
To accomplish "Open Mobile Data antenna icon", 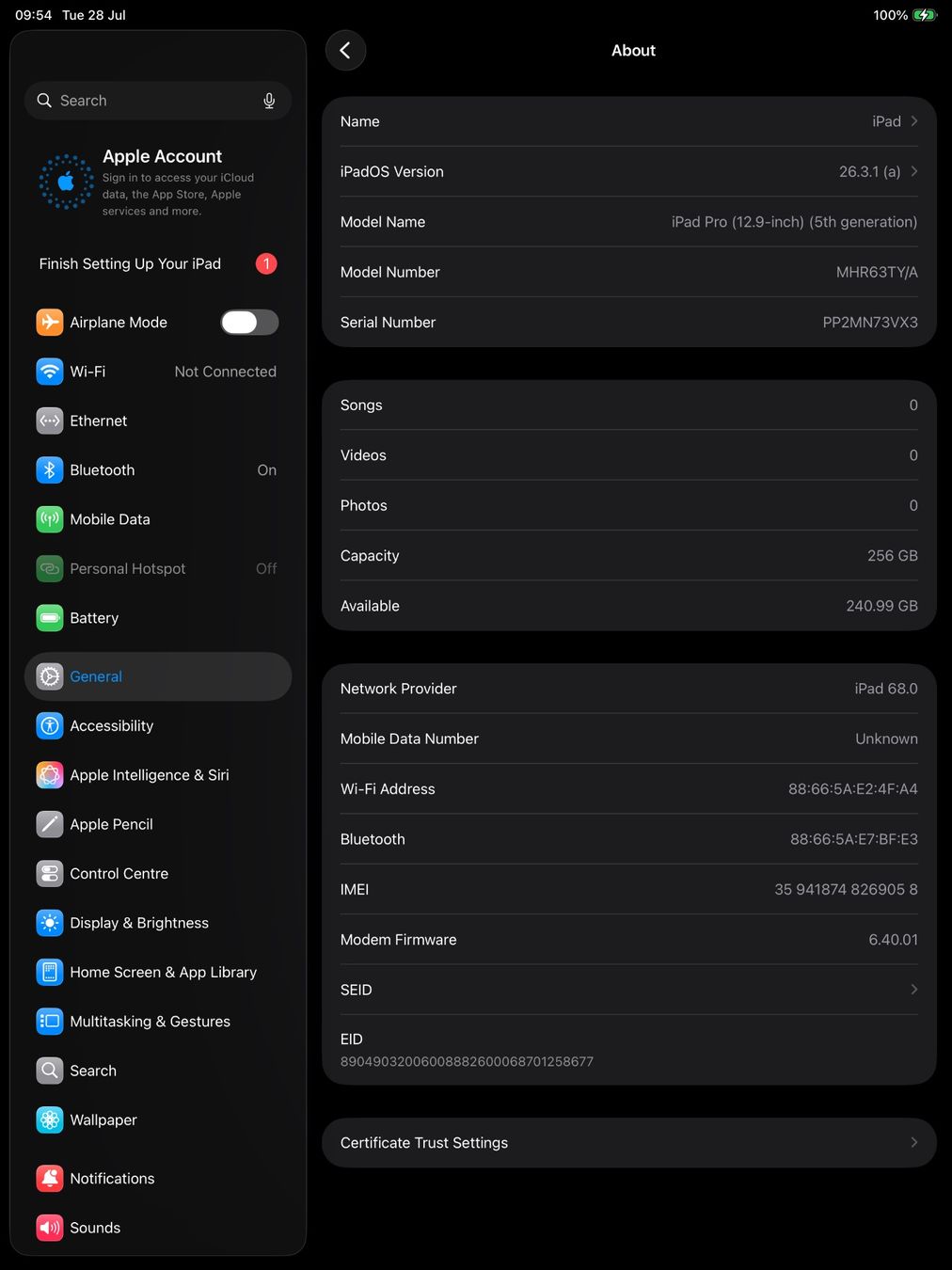I will click(x=50, y=519).
